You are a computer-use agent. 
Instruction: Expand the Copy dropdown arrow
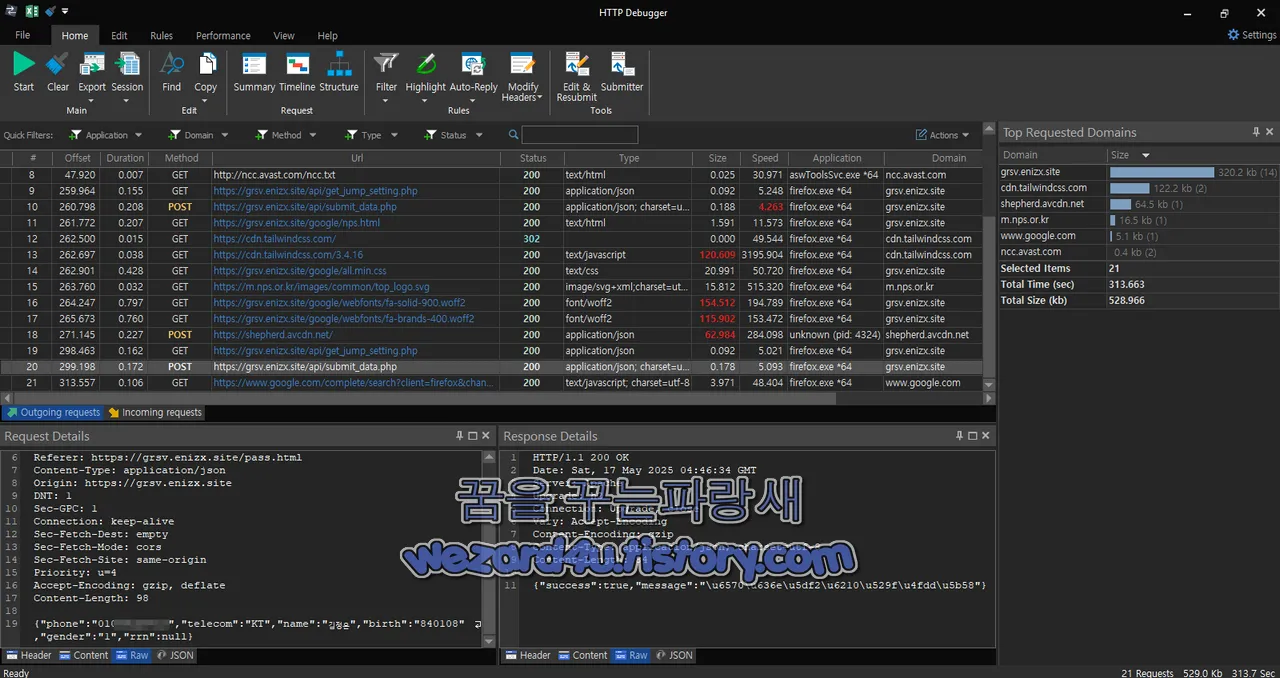206,100
